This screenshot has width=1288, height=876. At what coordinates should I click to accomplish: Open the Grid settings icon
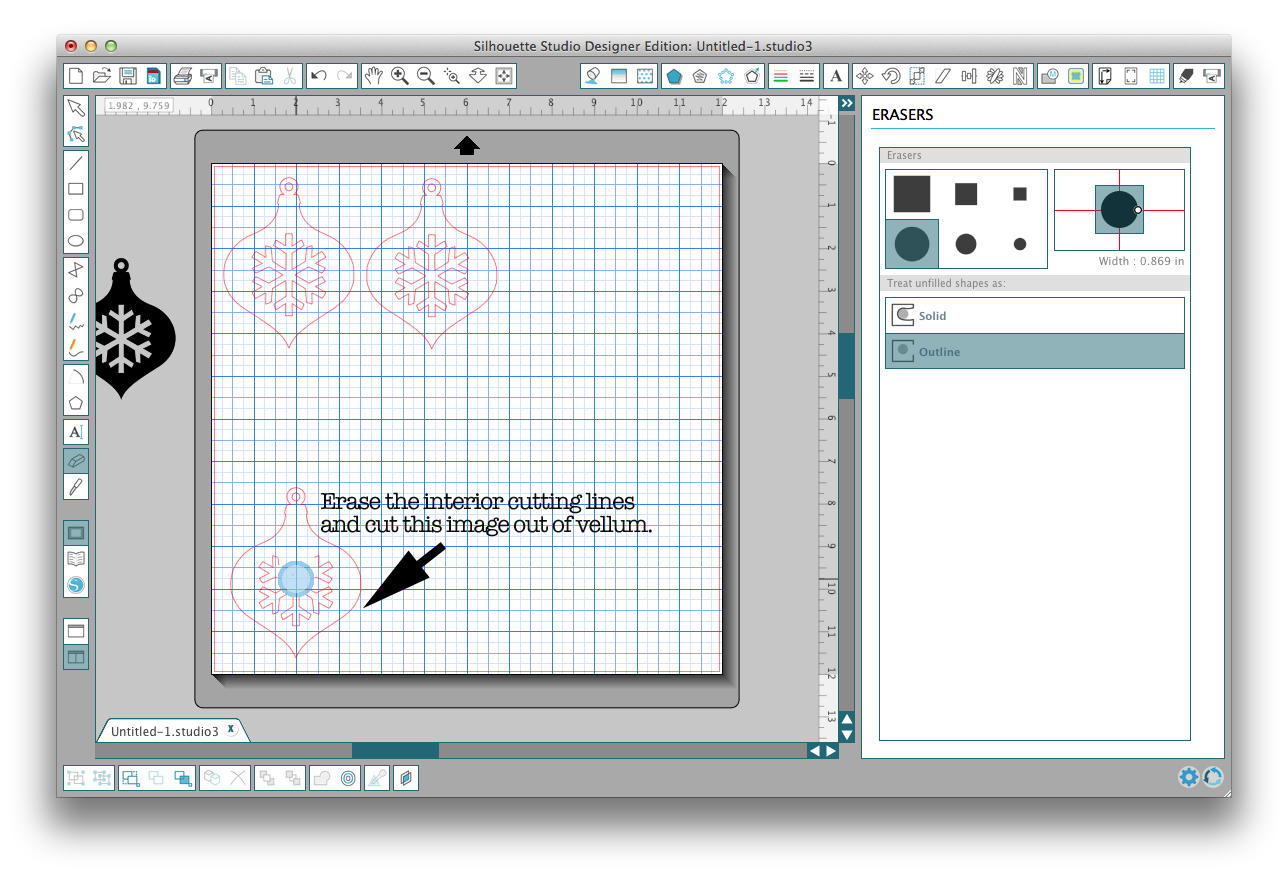(1157, 76)
